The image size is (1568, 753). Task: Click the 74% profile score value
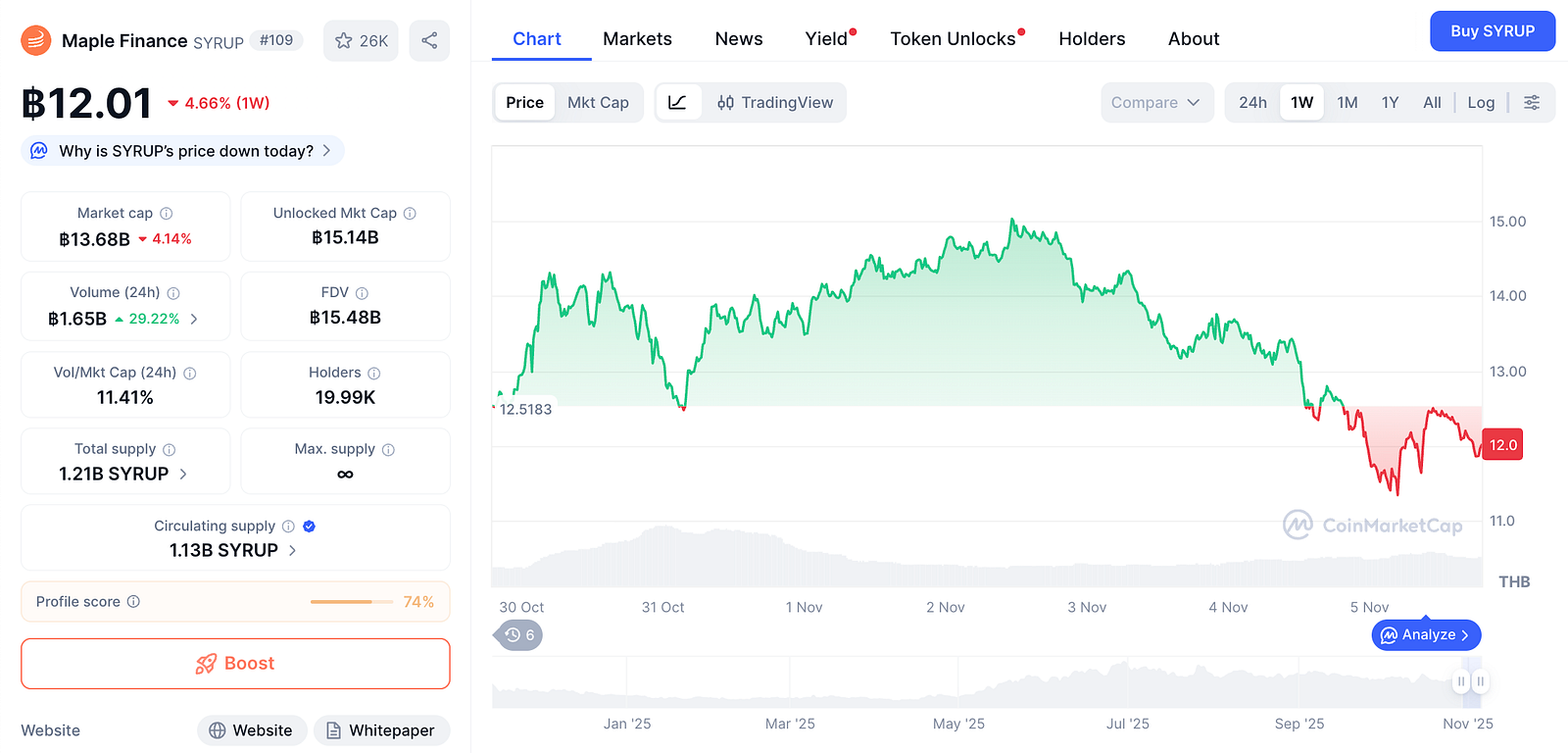(x=418, y=602)
